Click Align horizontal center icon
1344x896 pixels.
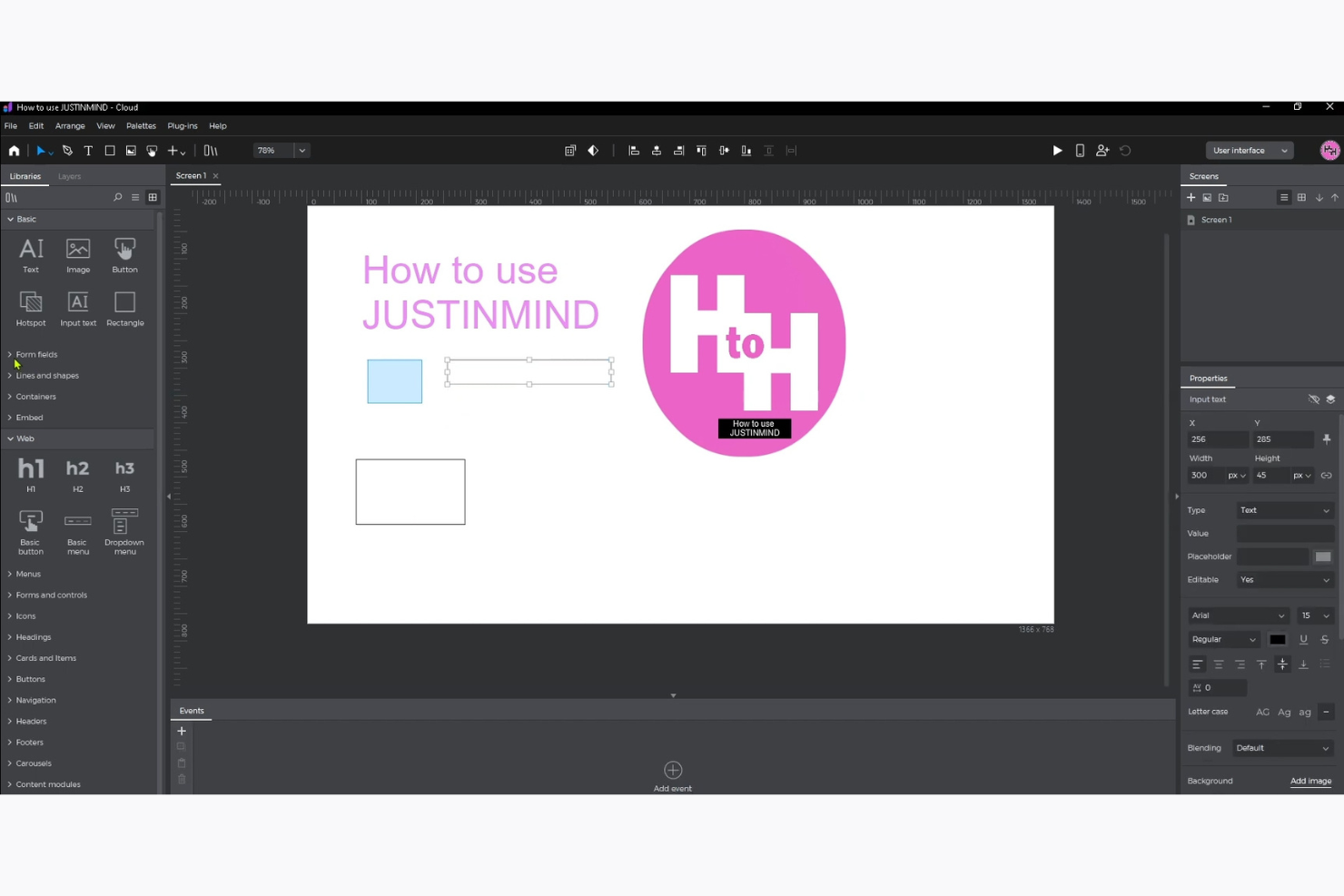[656, 151]
